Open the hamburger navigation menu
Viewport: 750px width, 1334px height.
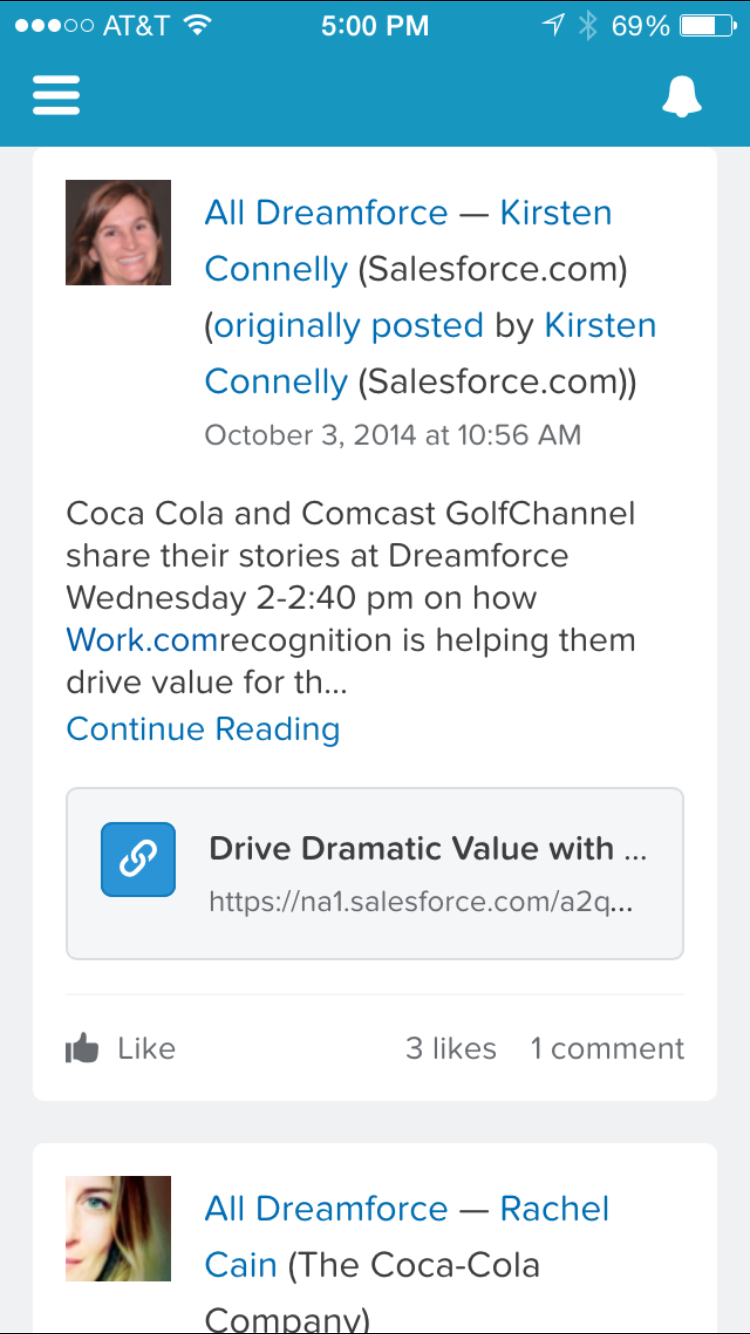tap(56, 96)
